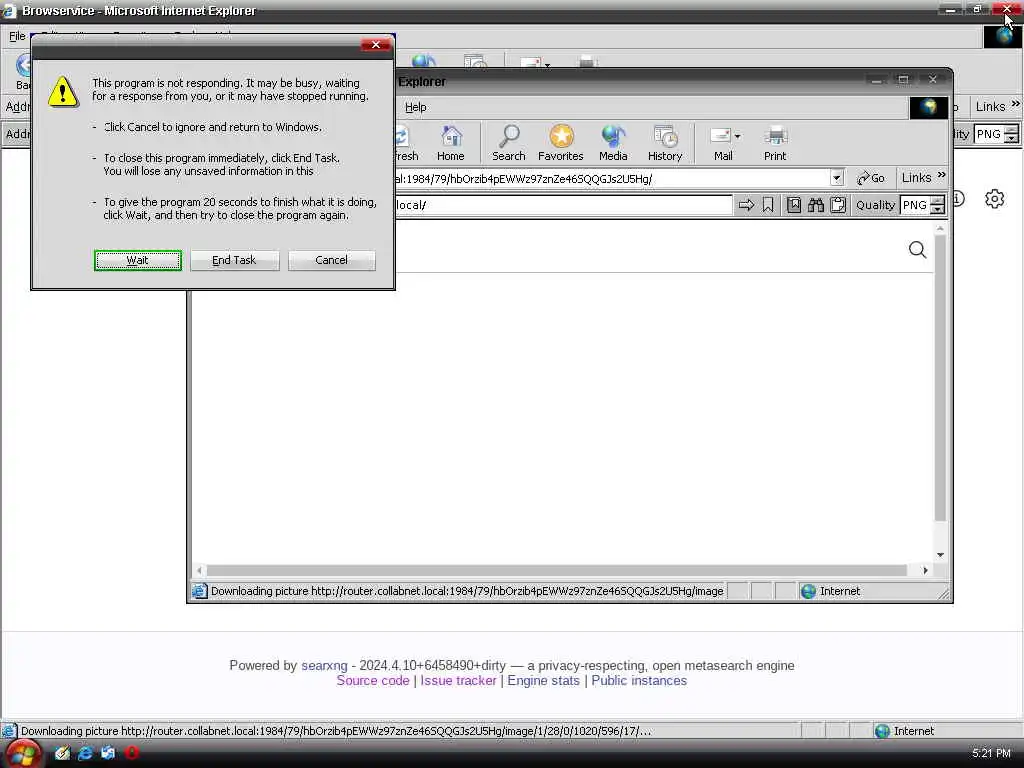
Task: Expand Links chevron in front window
Action: tap(942, 175)
